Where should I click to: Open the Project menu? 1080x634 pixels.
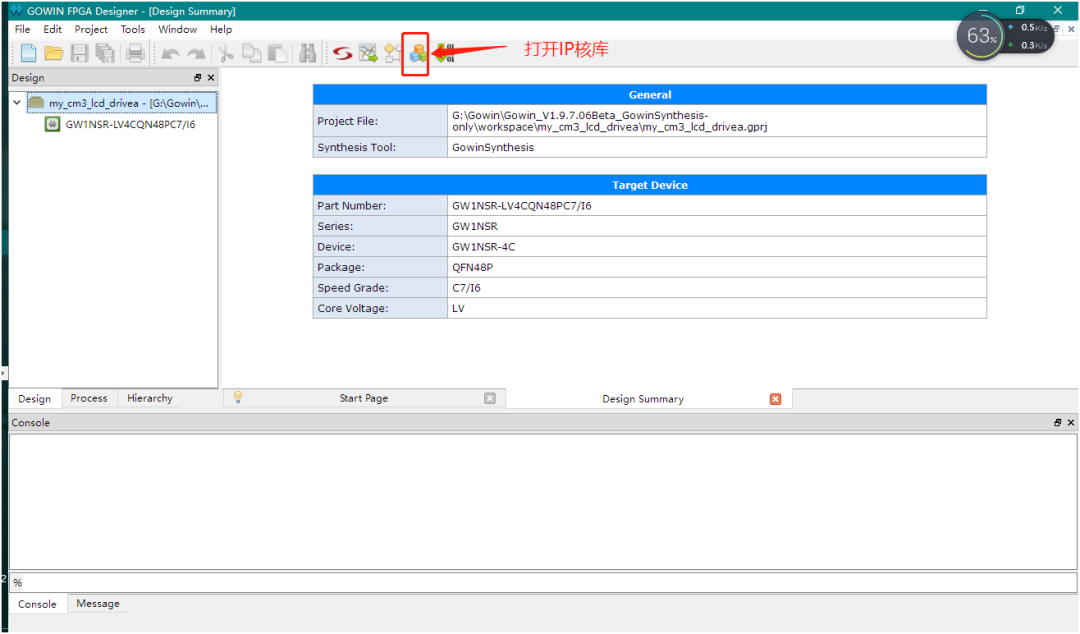(91, 29)
